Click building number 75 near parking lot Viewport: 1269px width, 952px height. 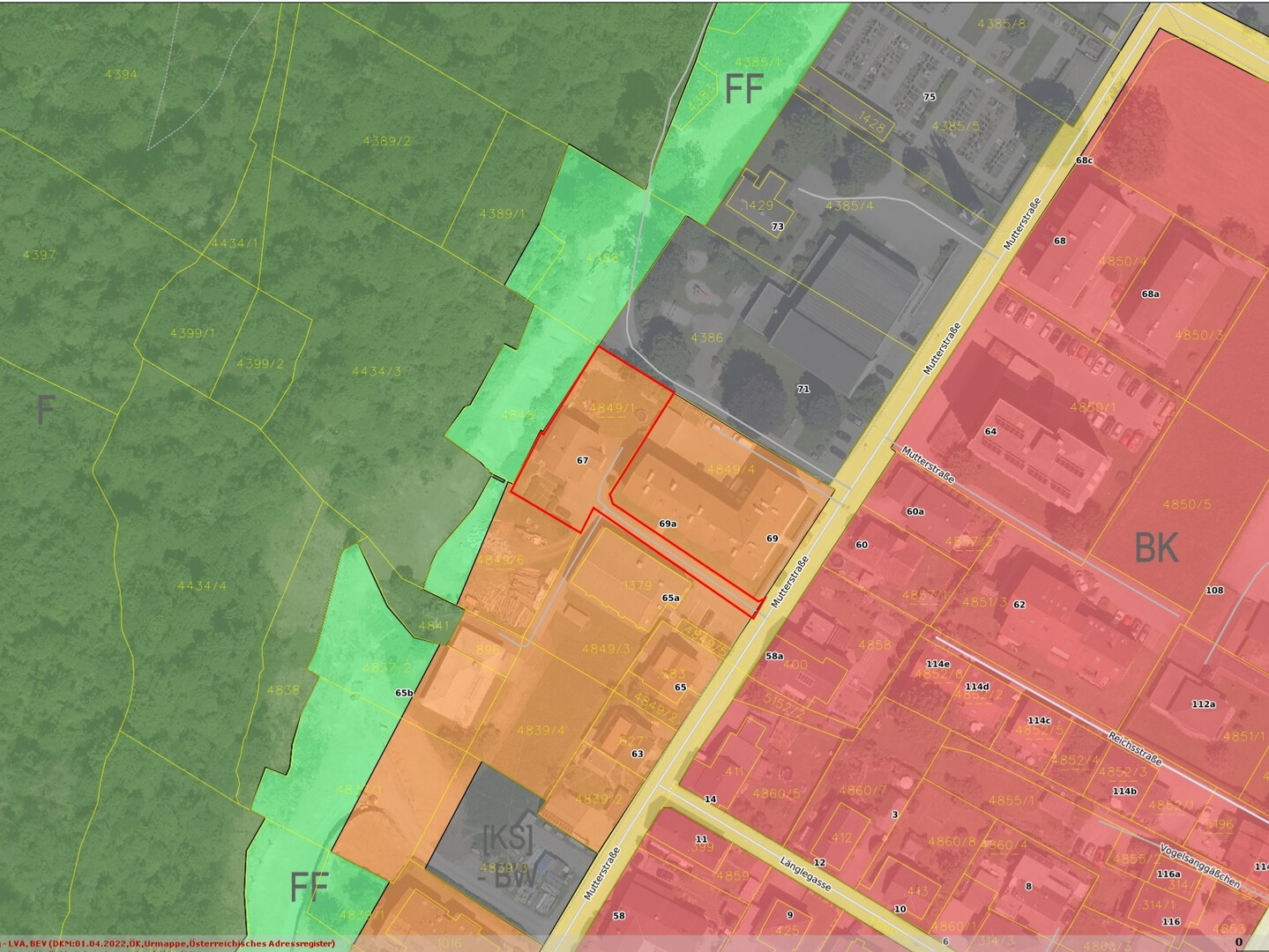[x=929, y=97]
